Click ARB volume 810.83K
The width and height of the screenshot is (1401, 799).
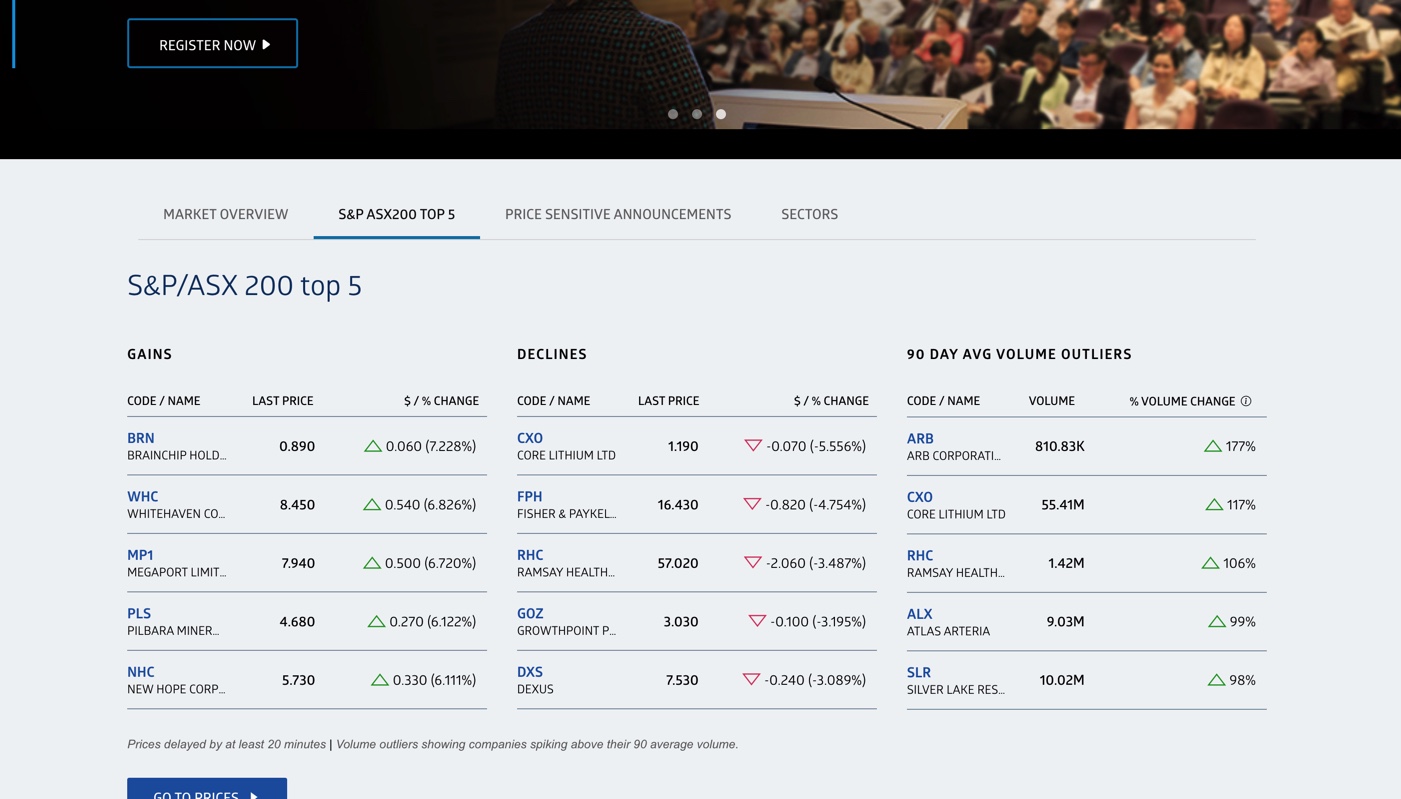[x=1060, y=446]
